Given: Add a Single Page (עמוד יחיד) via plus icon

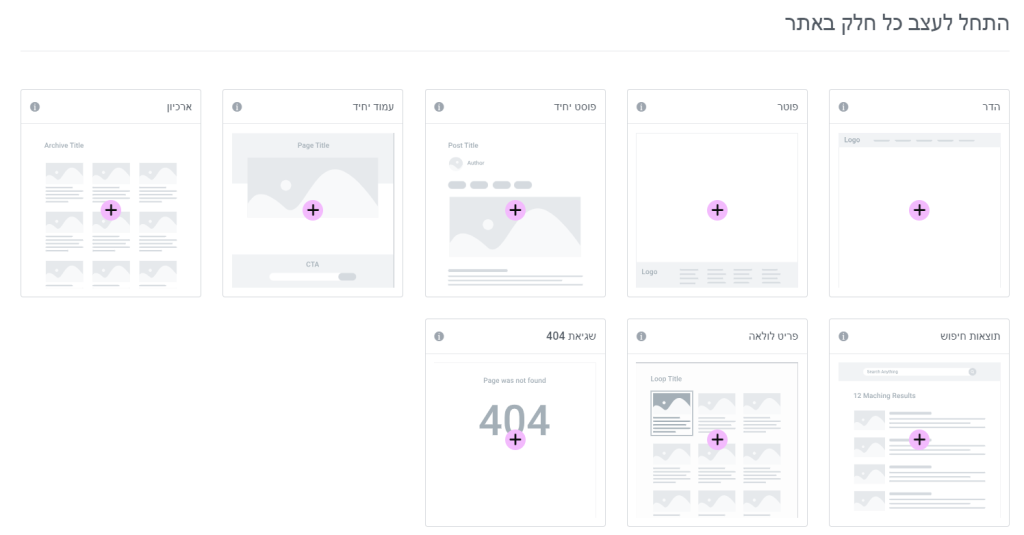Looking at the screenshot, I should 313,210.
